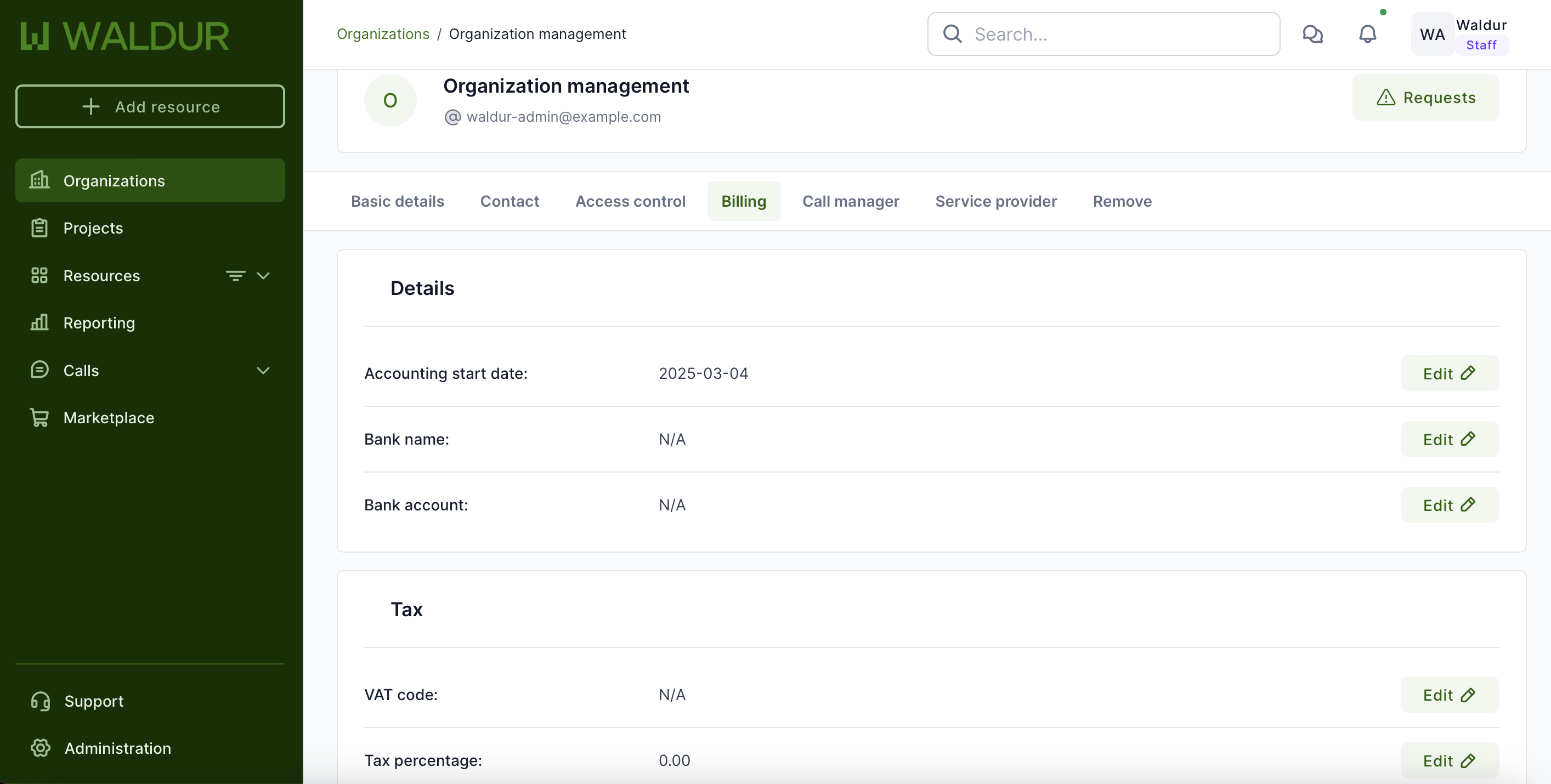The height and width of the screenshot is (784, 1551).
Task: Expand the Calls menu chevron
Action: (263, 371)
